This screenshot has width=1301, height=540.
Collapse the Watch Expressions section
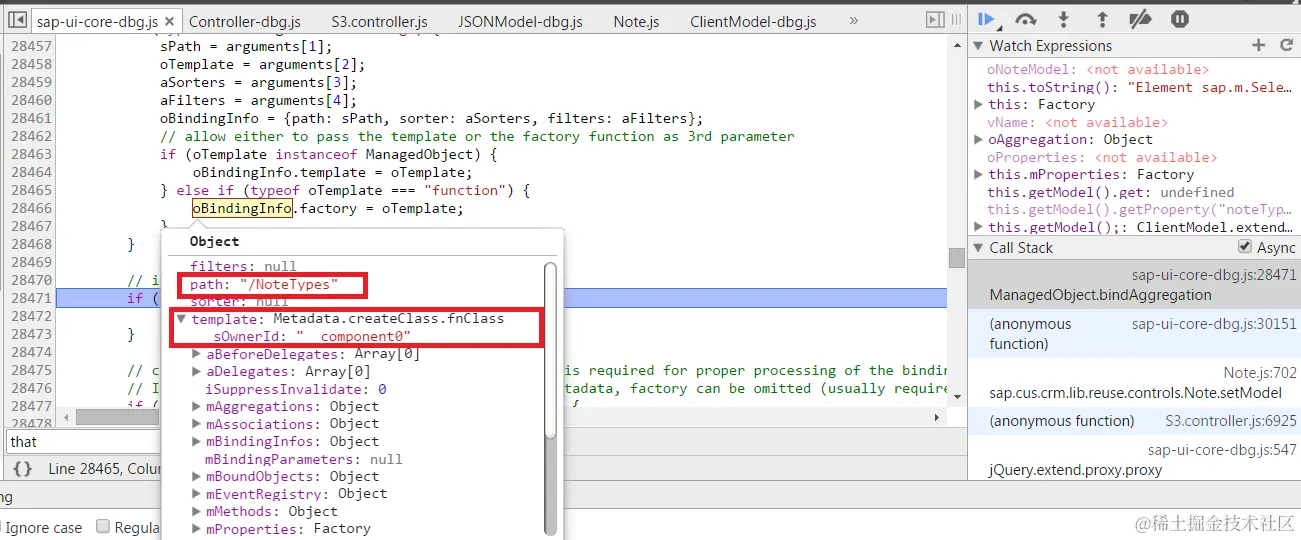coord(978,46)
